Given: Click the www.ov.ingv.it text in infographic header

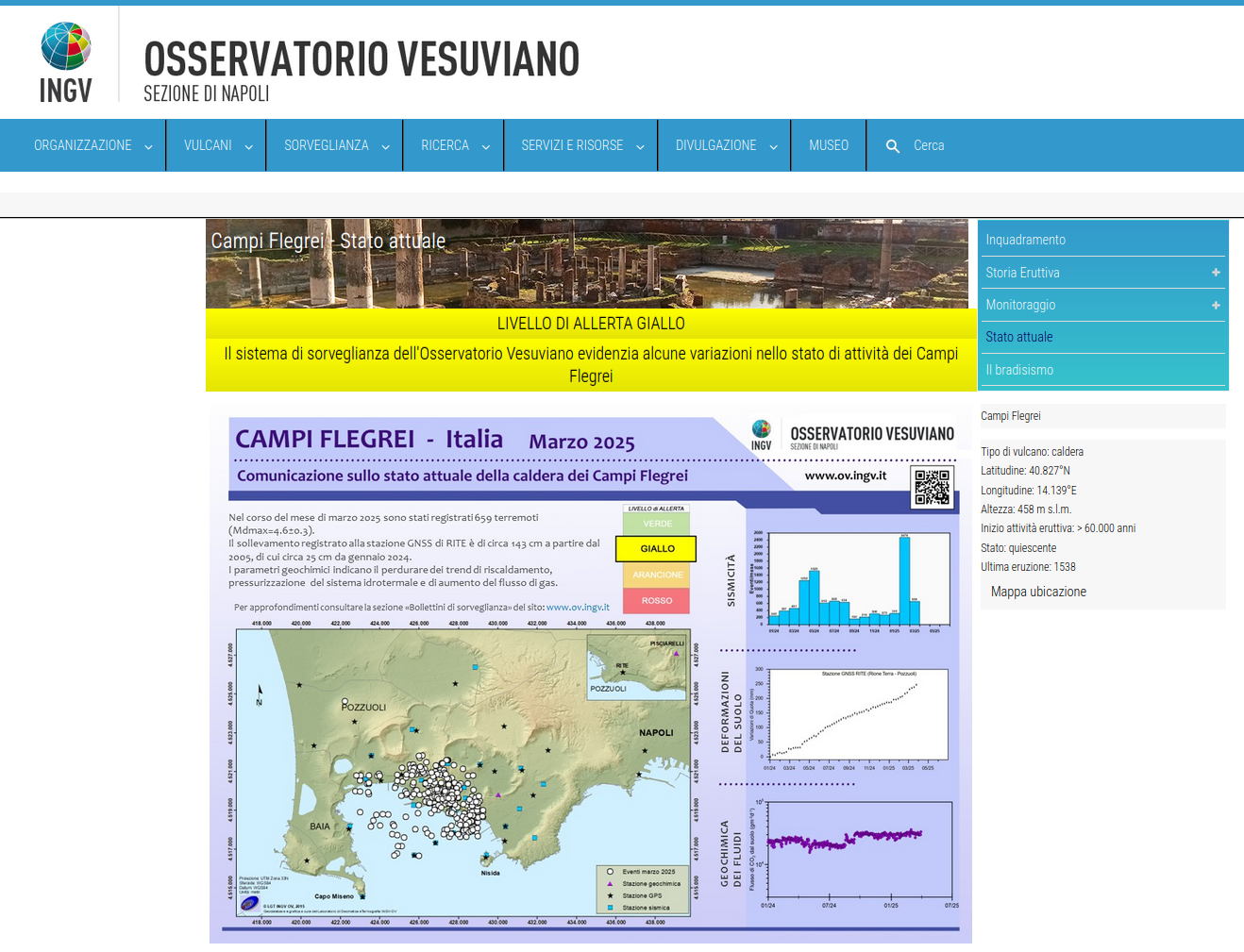Looking at the screenshot, I should coord(846,476).
